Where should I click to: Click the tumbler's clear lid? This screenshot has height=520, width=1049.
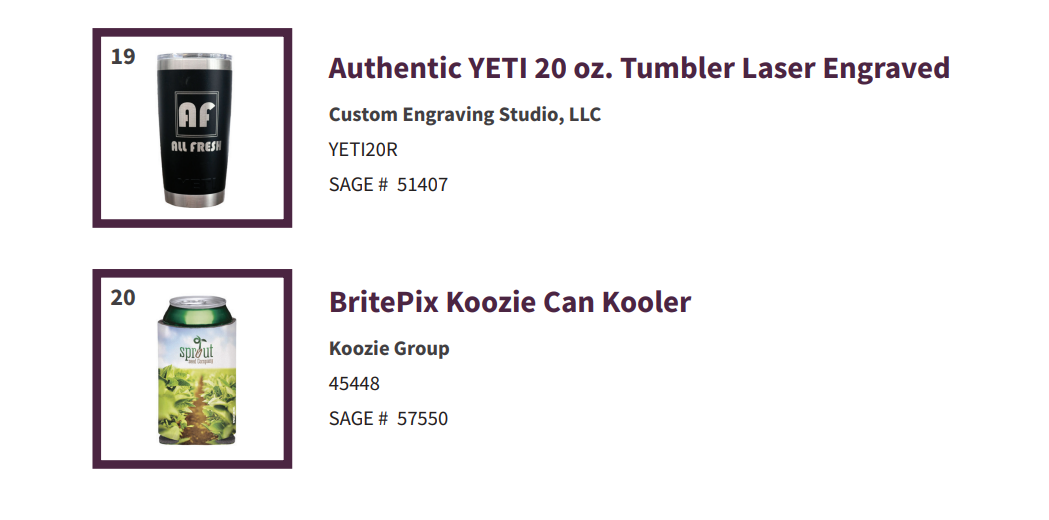[x=194, y=57]
